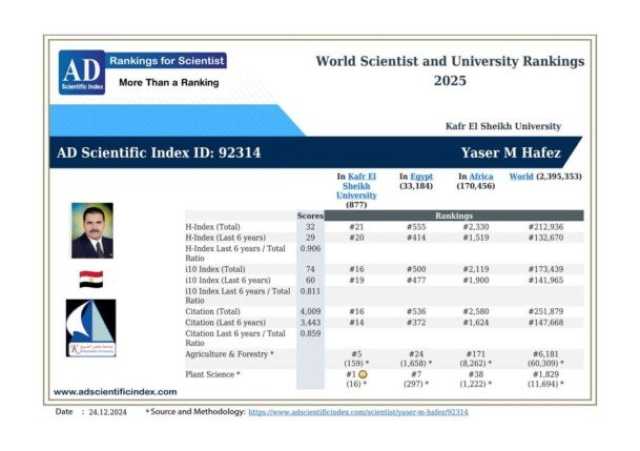
Task: Click '#16' in the Citation (Total) row
Action: (x=356, y=311)
